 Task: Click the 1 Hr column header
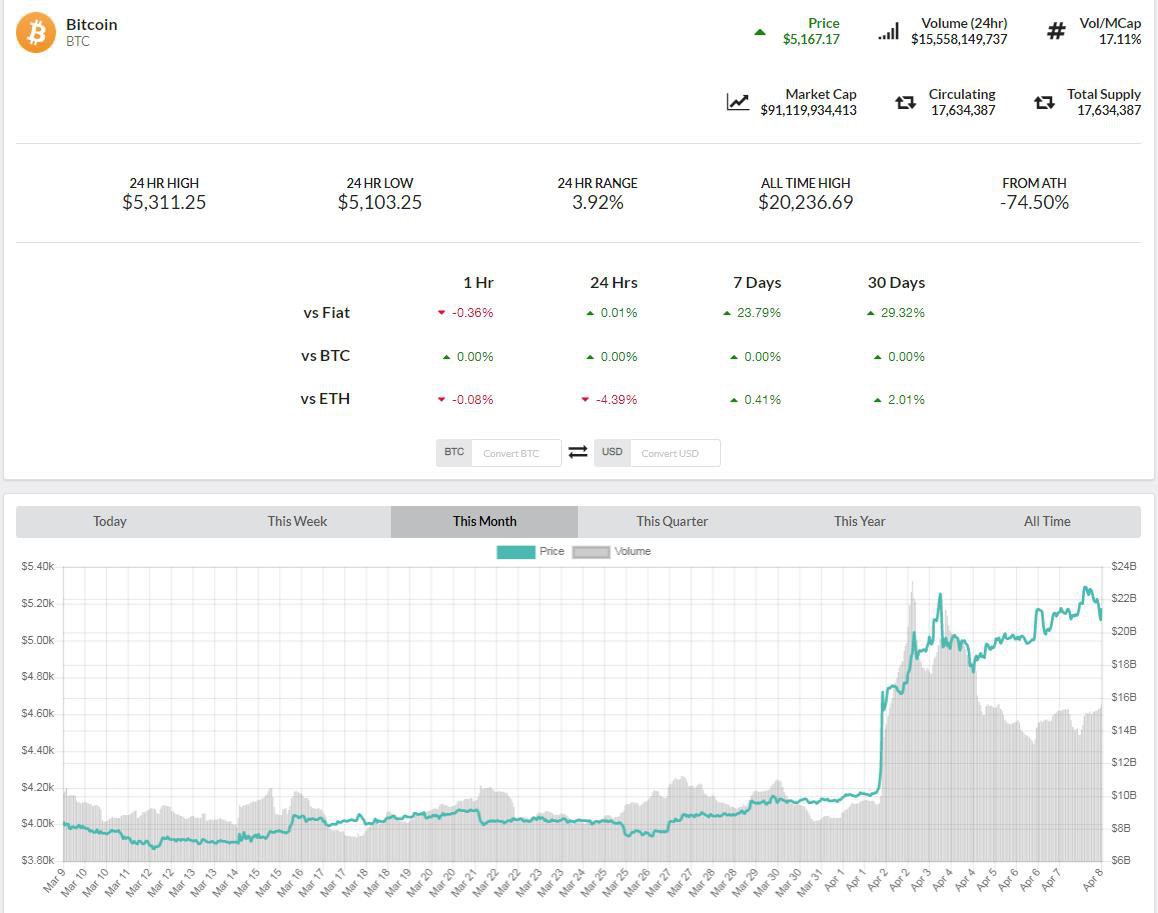[x=479, y=282]
